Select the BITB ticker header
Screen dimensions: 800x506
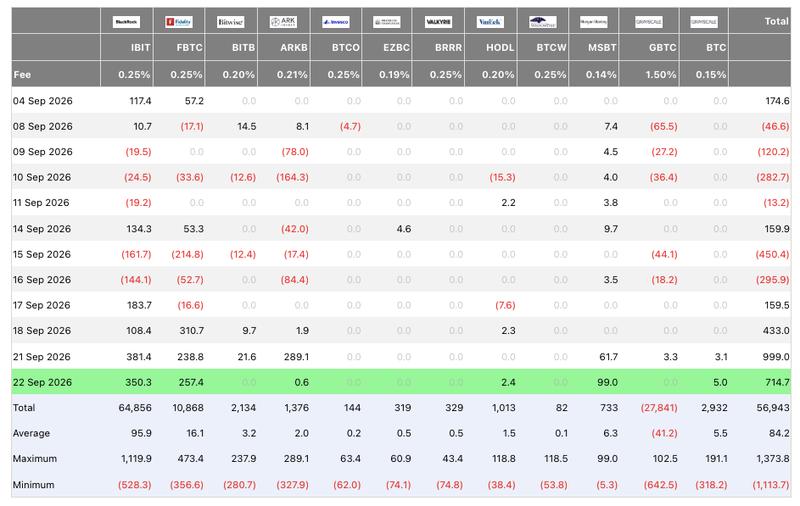(243, 47)
